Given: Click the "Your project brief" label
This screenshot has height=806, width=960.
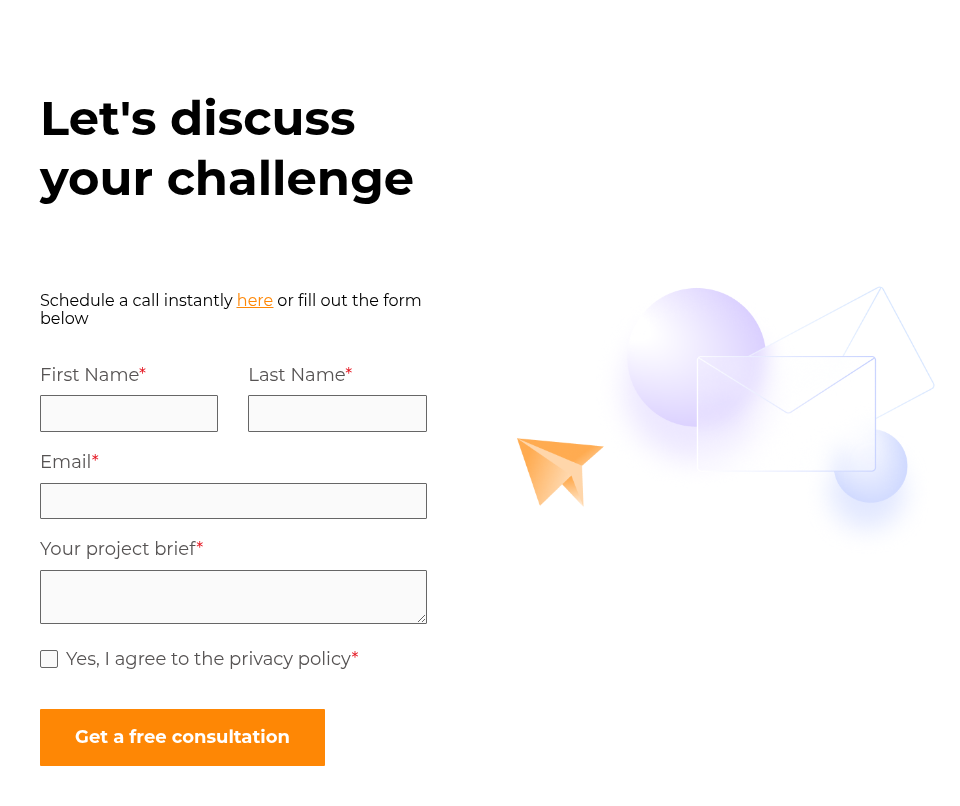Looking at the screenshot, I should point(117,549).
